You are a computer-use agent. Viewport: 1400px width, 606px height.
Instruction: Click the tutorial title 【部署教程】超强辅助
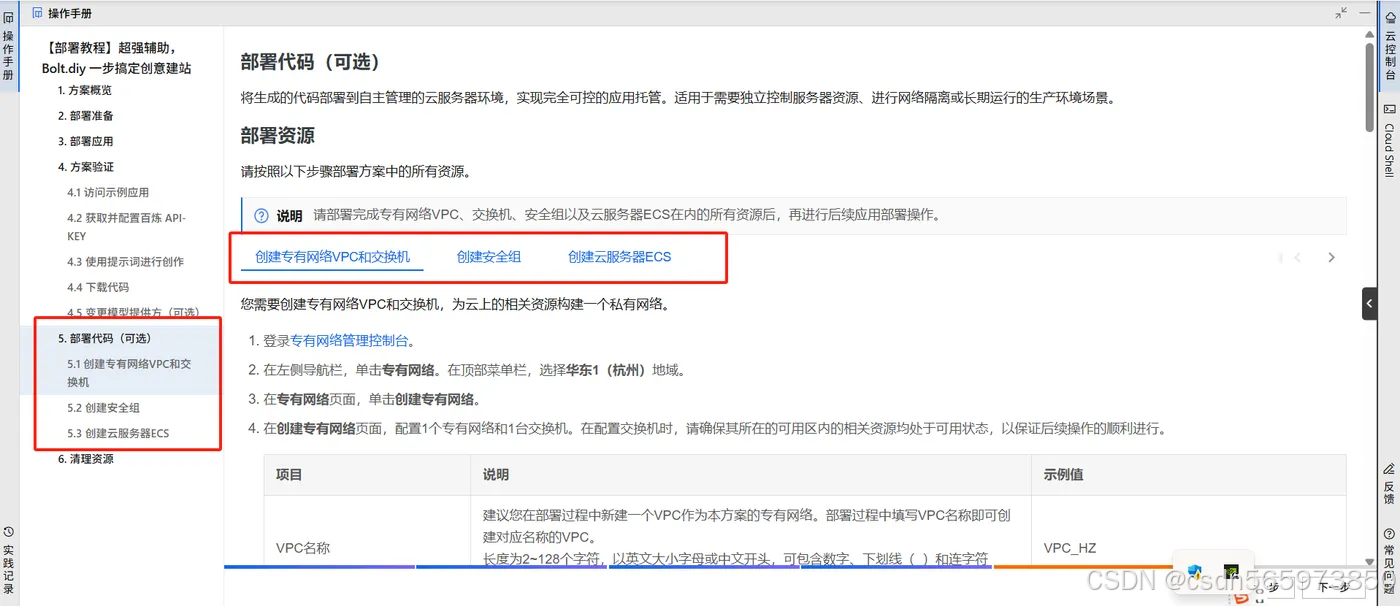(119, 58)
